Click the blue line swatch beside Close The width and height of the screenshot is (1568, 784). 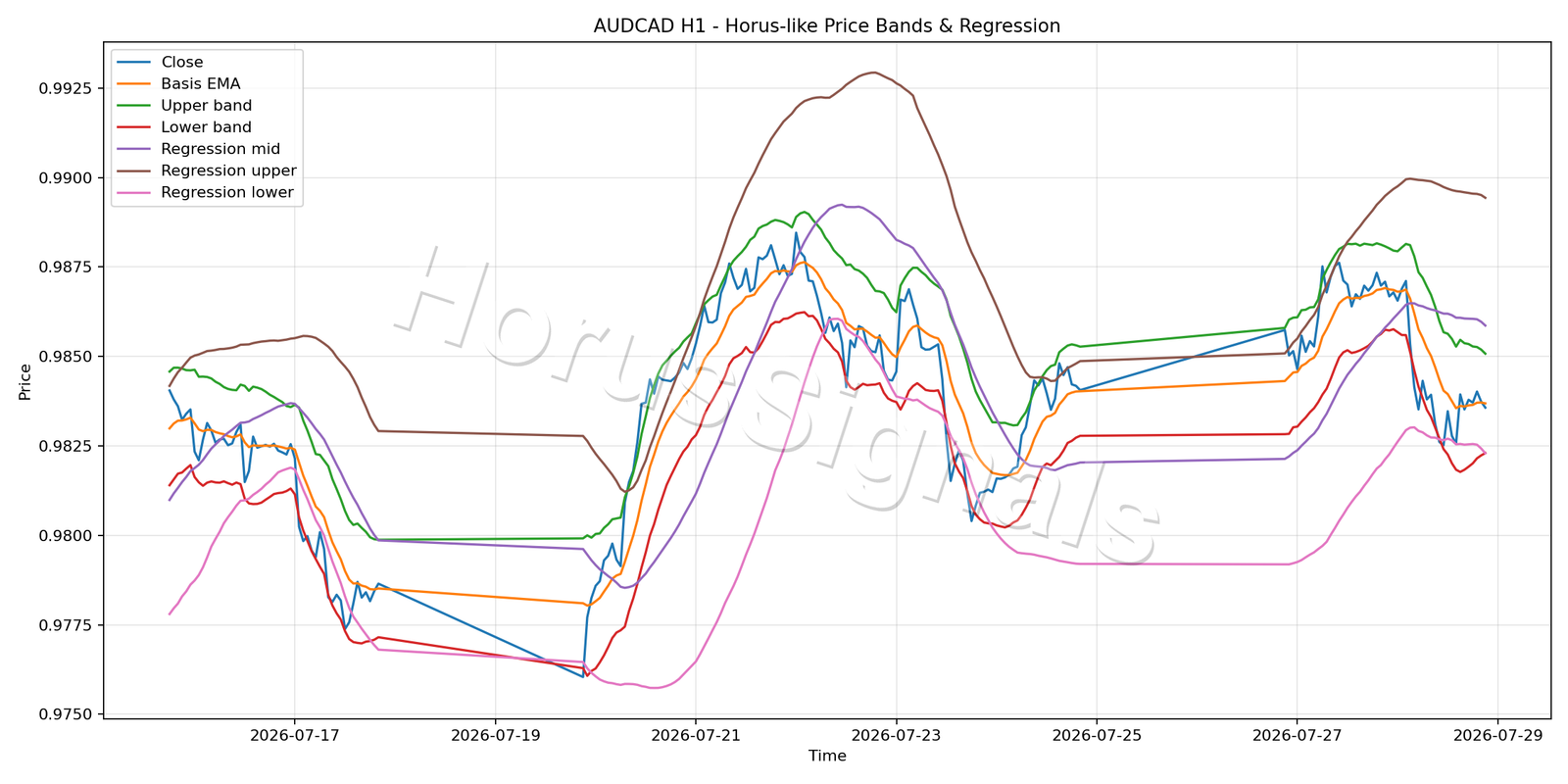tap(133, 63)
